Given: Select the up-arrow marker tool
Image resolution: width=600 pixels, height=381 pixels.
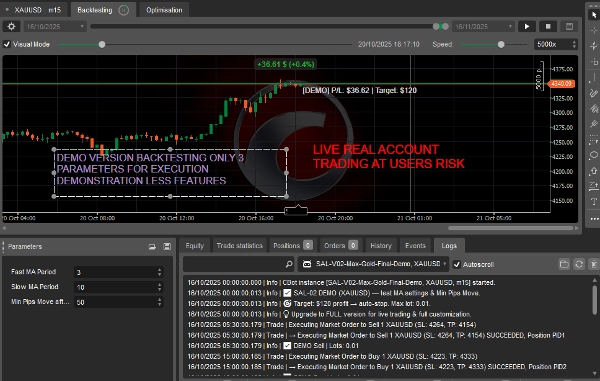Looking at the screenshot, I should click(594, 171).
